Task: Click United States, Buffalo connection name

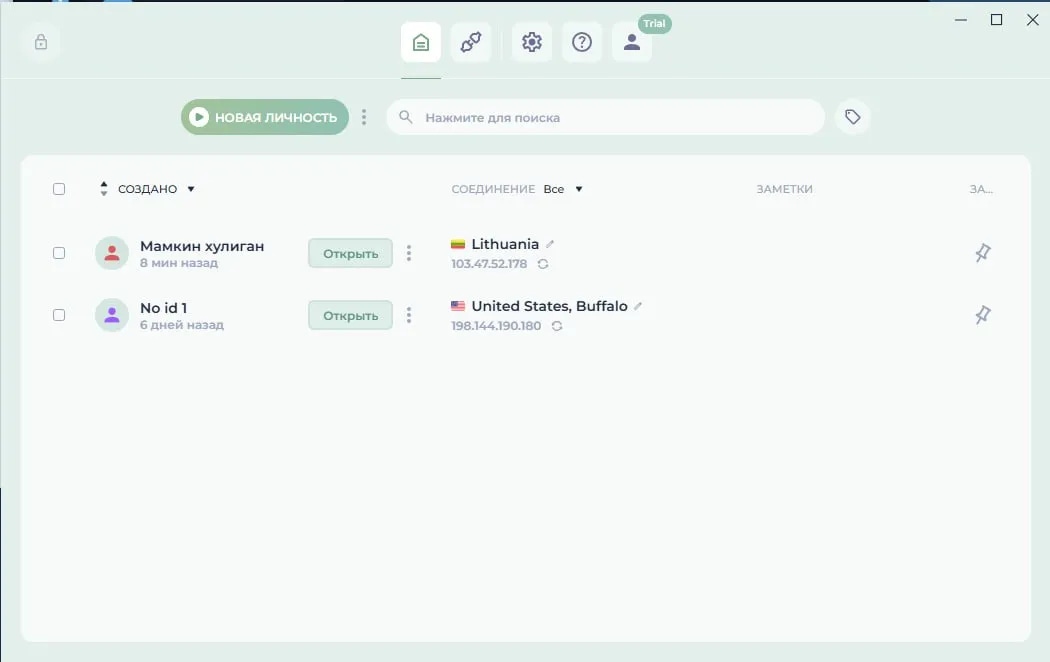Action: [549, 306]
